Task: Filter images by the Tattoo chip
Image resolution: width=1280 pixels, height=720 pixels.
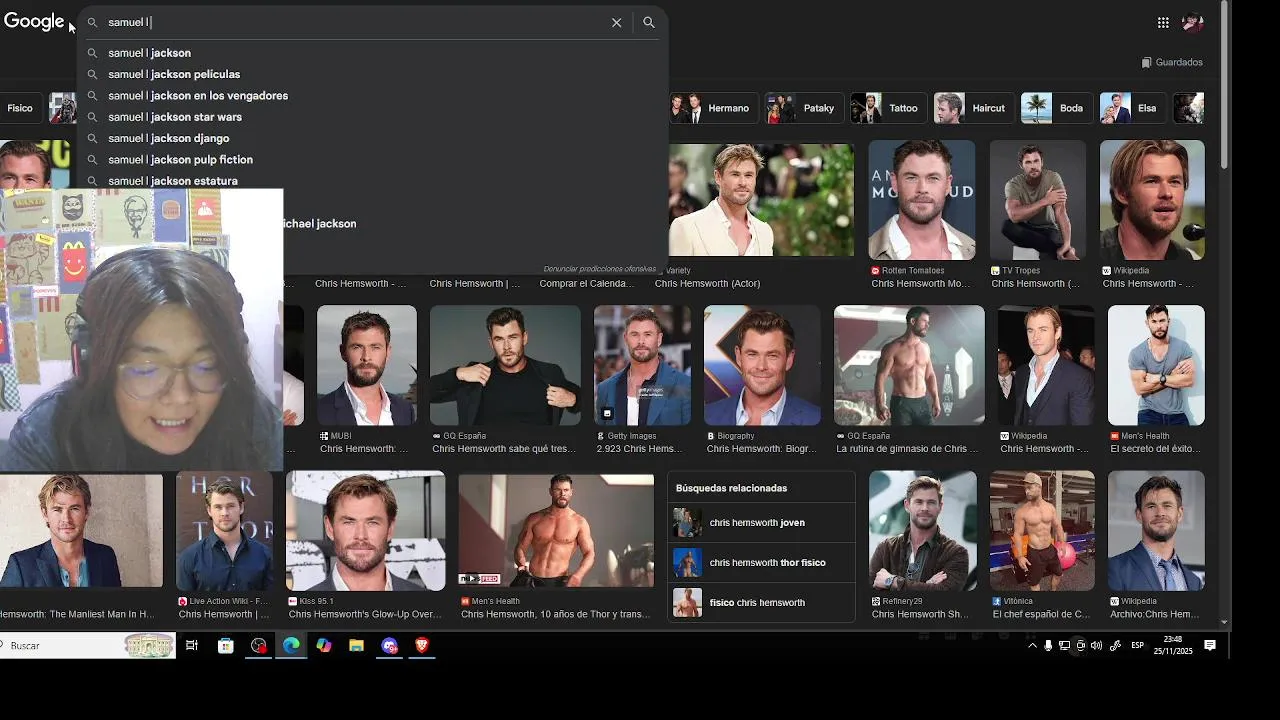Action: tap(889, 108)
